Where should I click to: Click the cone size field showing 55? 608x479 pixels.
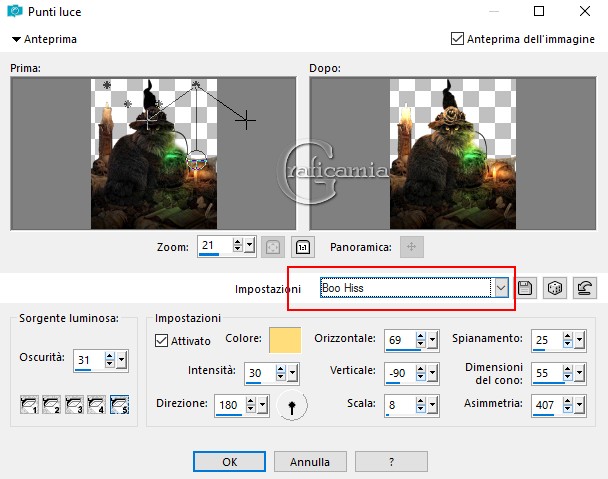(x=547, y=373)
